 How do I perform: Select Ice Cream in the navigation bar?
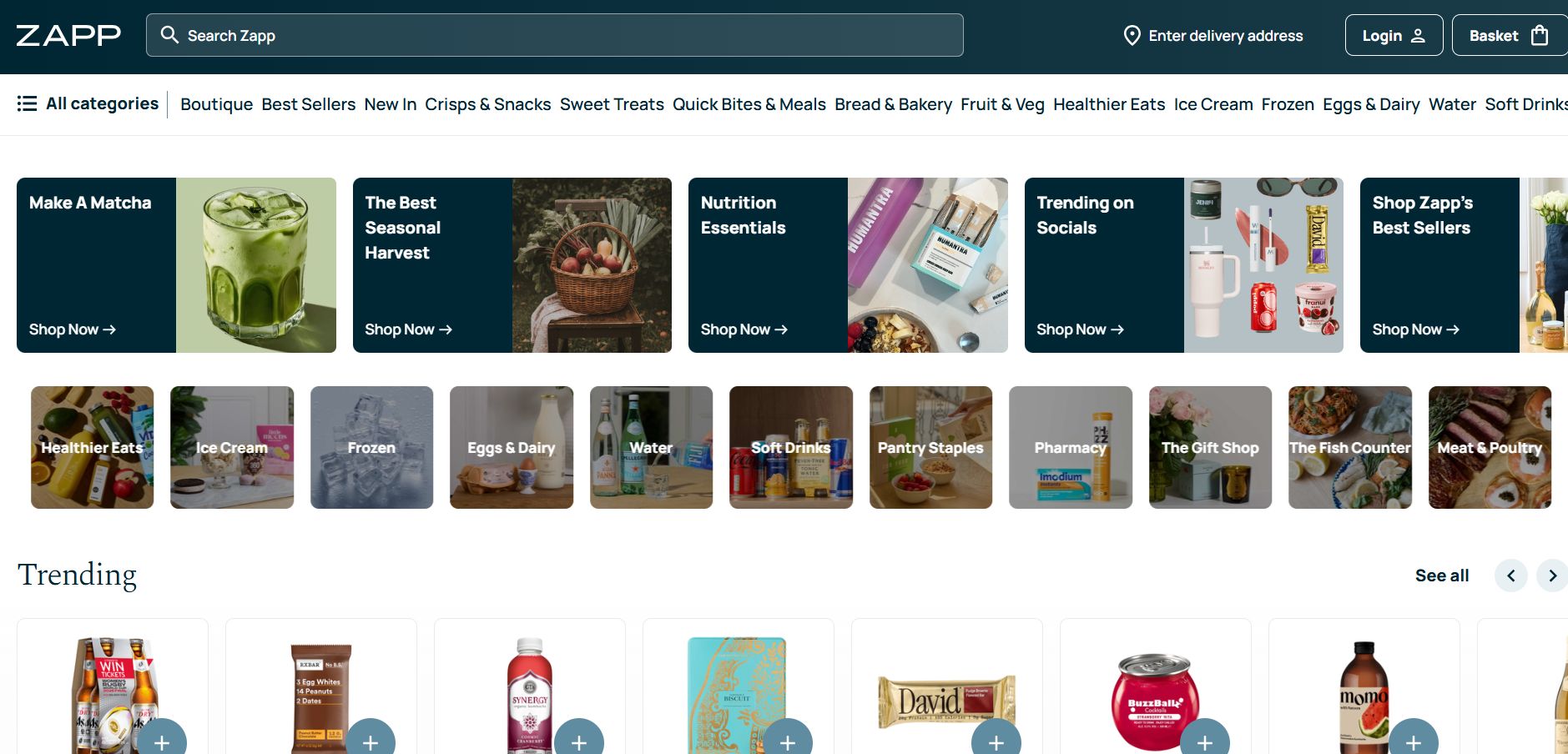1213,104
